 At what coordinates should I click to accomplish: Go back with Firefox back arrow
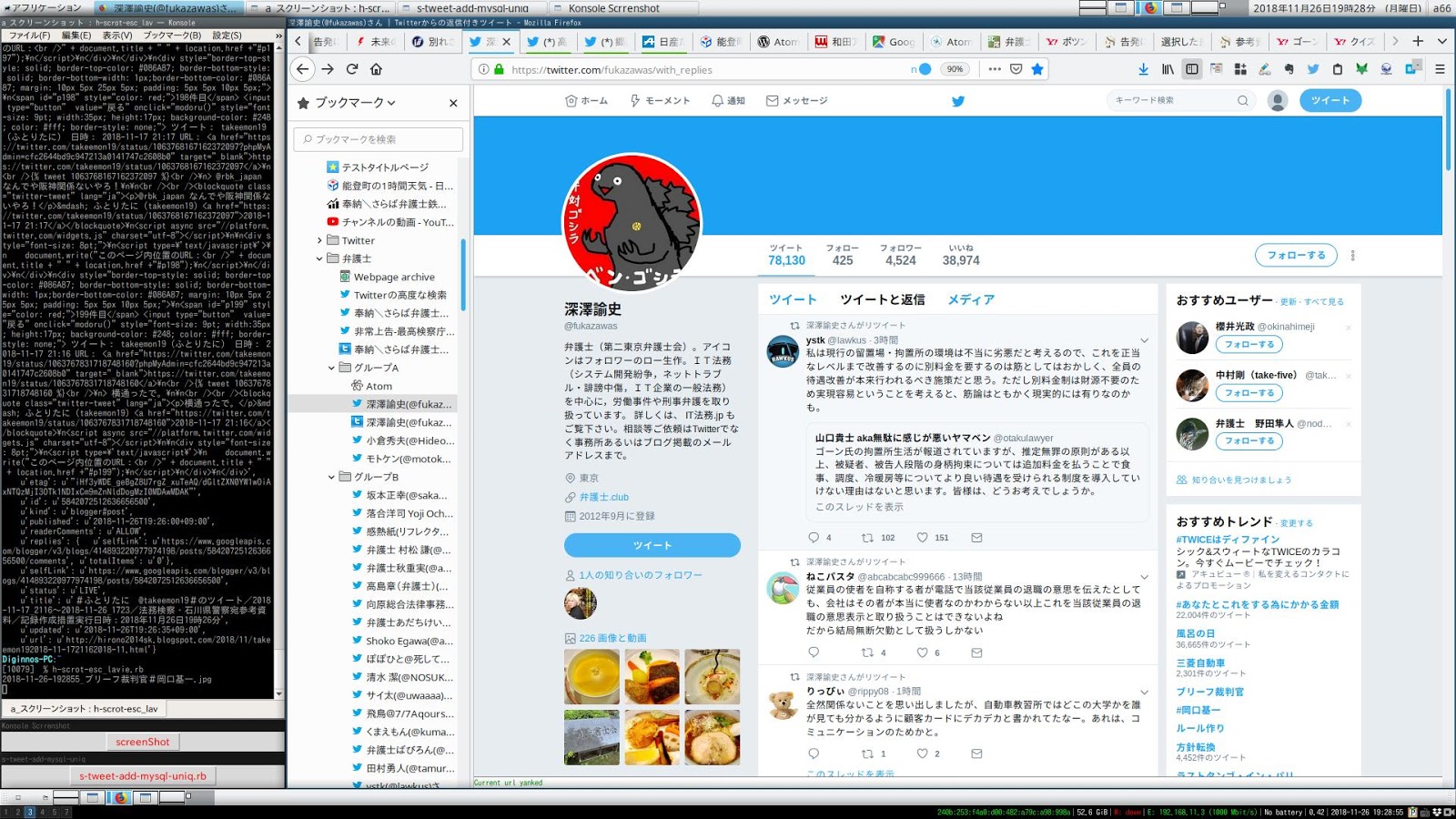point(303,69)
